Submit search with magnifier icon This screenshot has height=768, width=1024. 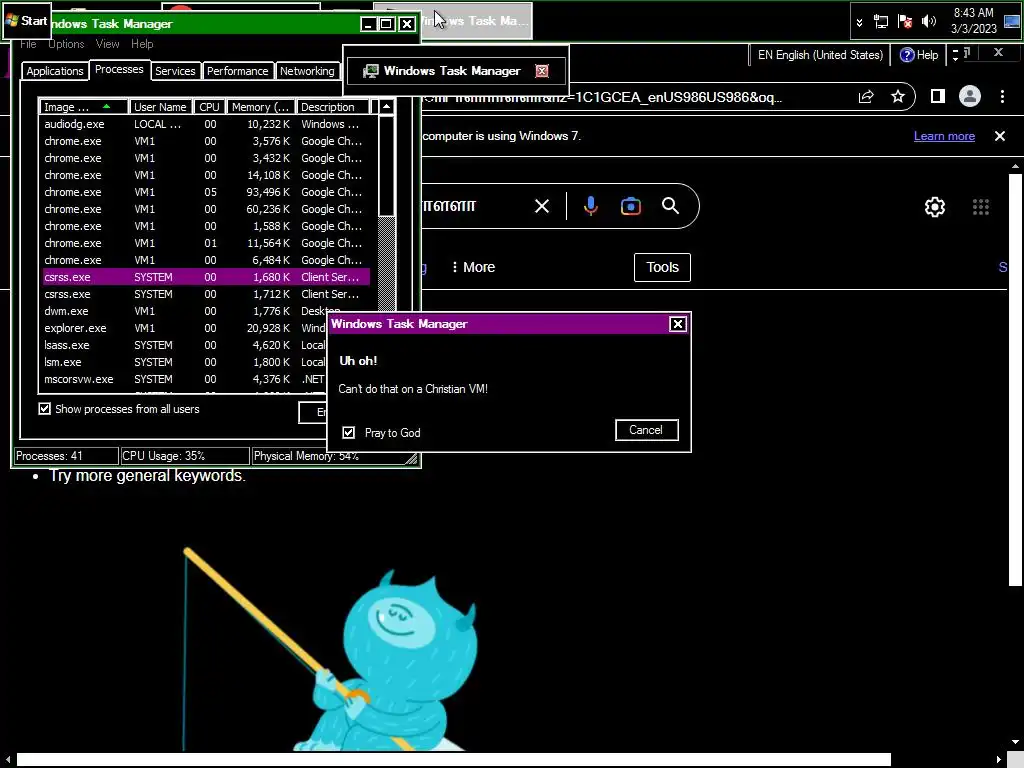pyautogui.click(x=670, y=206)
